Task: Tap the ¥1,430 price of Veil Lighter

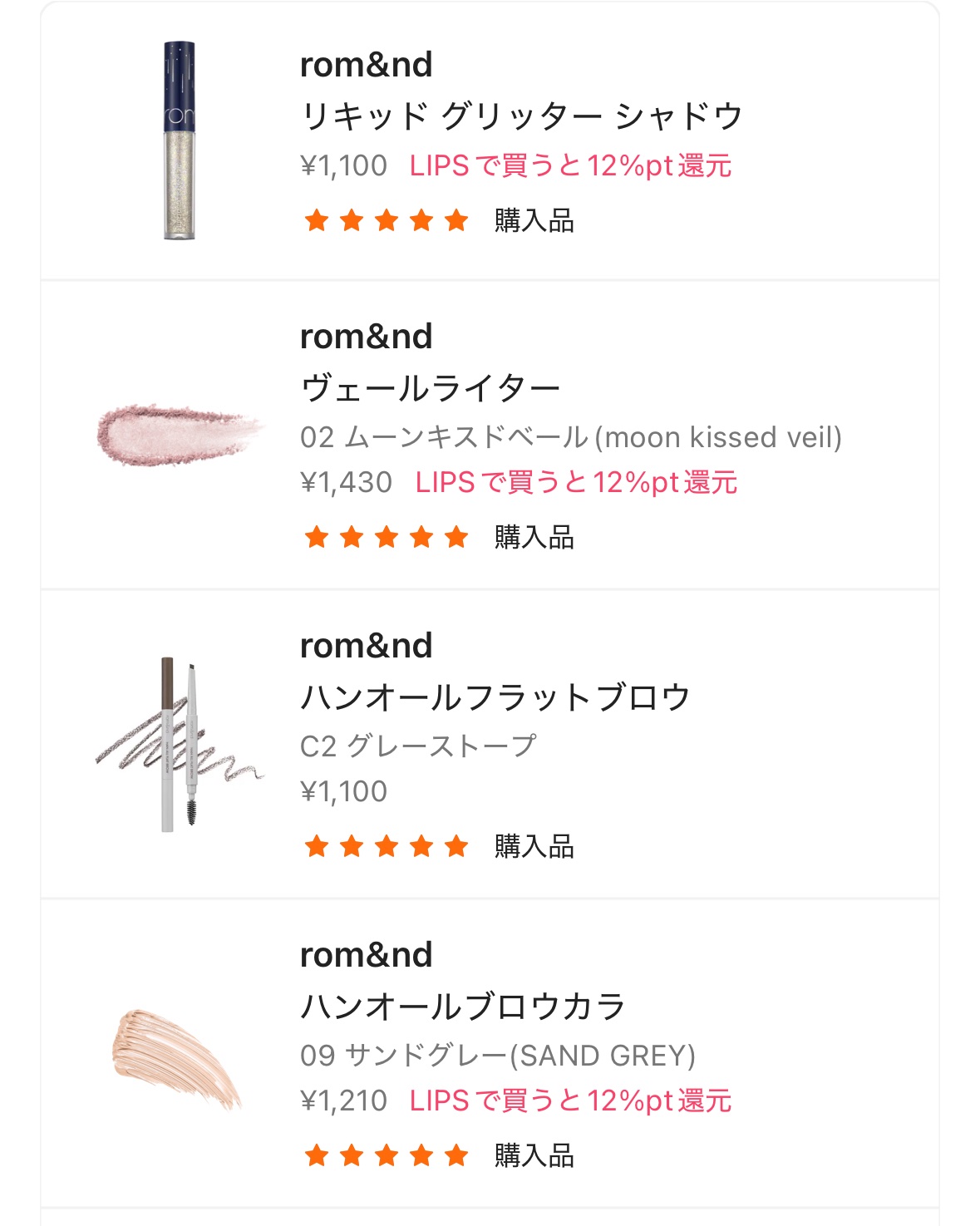Action: pos(346,482)
